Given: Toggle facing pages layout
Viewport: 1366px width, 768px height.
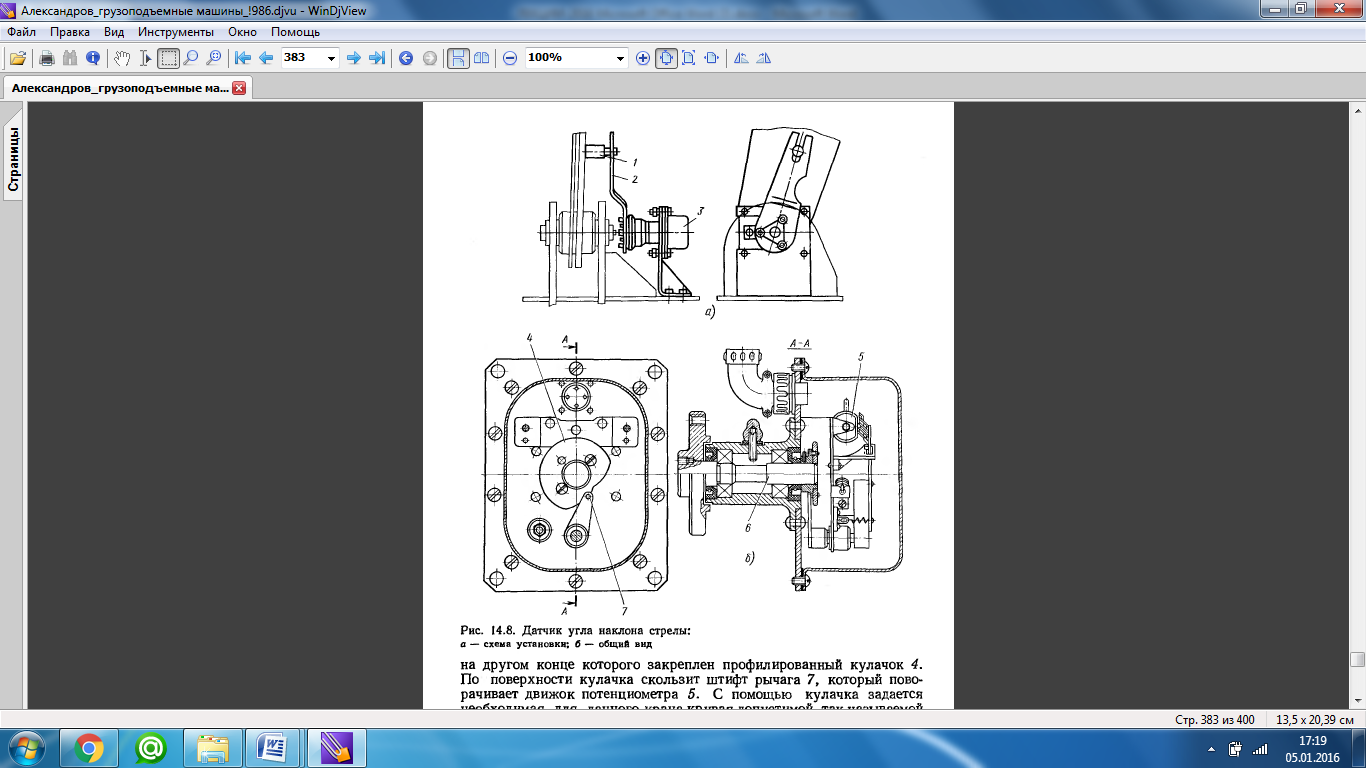Looking at the screenshot, I should click(x=481, y=58).
